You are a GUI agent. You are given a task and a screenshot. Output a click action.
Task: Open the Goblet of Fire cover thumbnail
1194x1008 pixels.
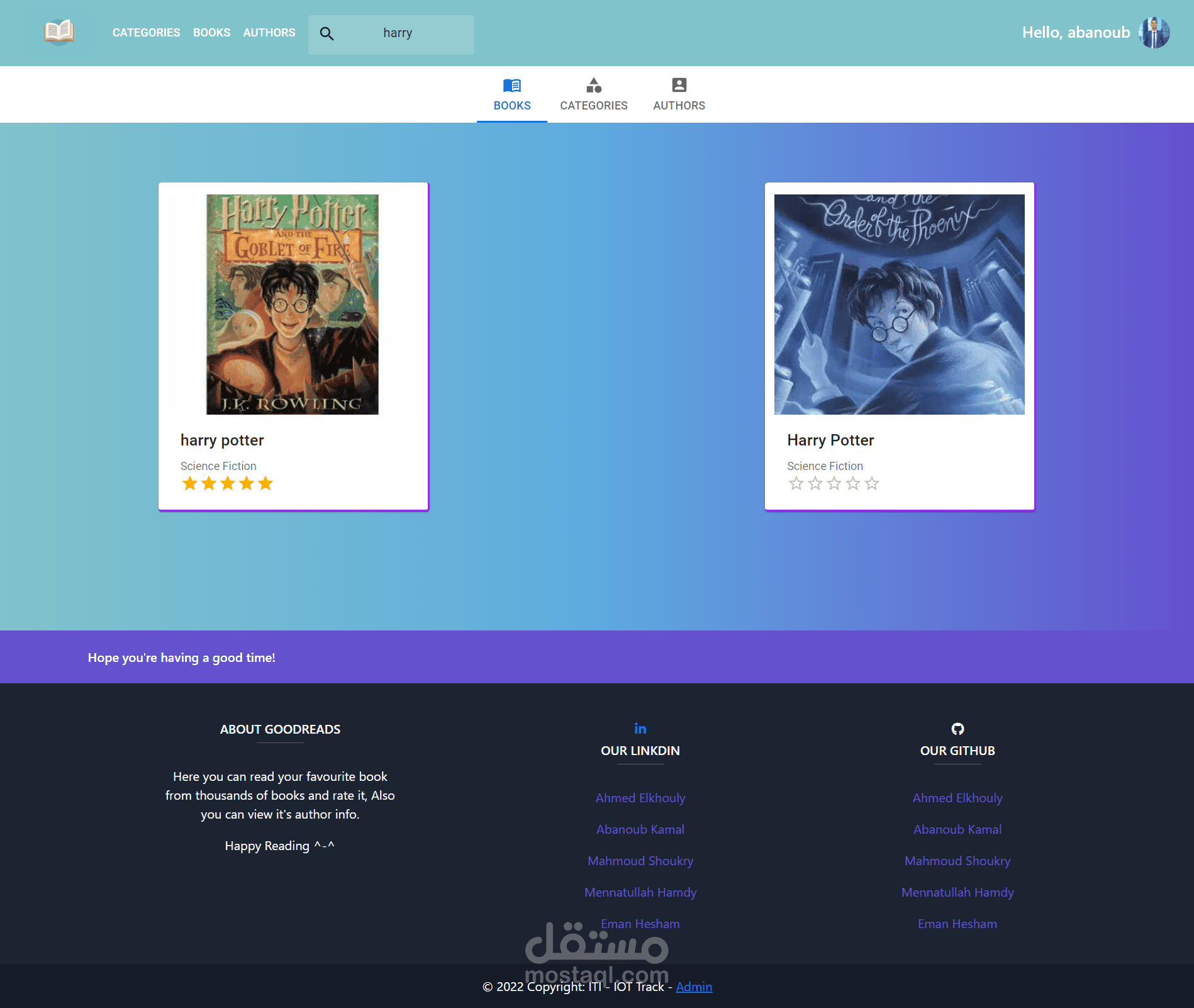tap(293, 305)
